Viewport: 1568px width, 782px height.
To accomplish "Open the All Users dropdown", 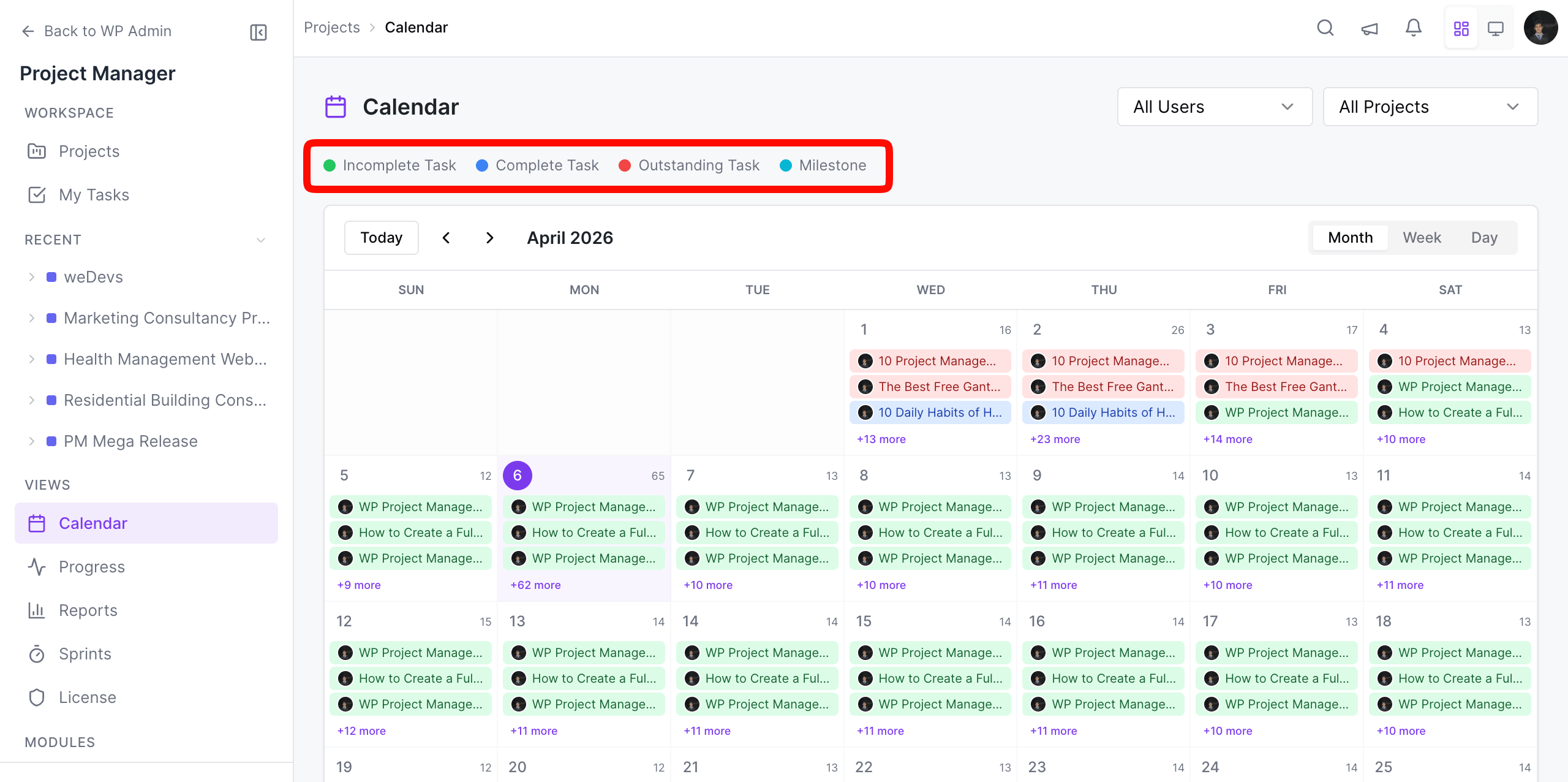I will tap(1214, 107).
